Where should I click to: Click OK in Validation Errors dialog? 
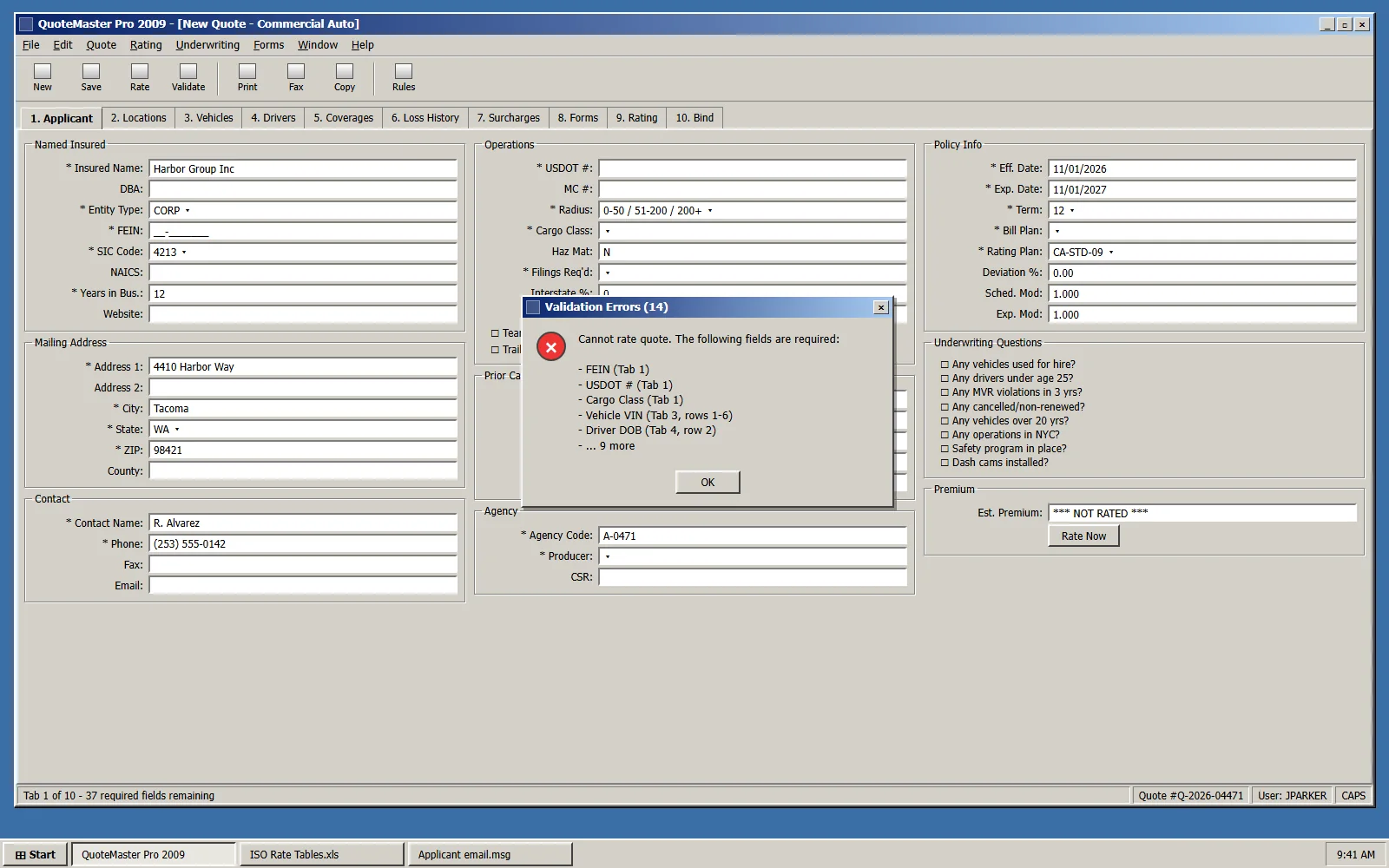[x=708, y=483]
